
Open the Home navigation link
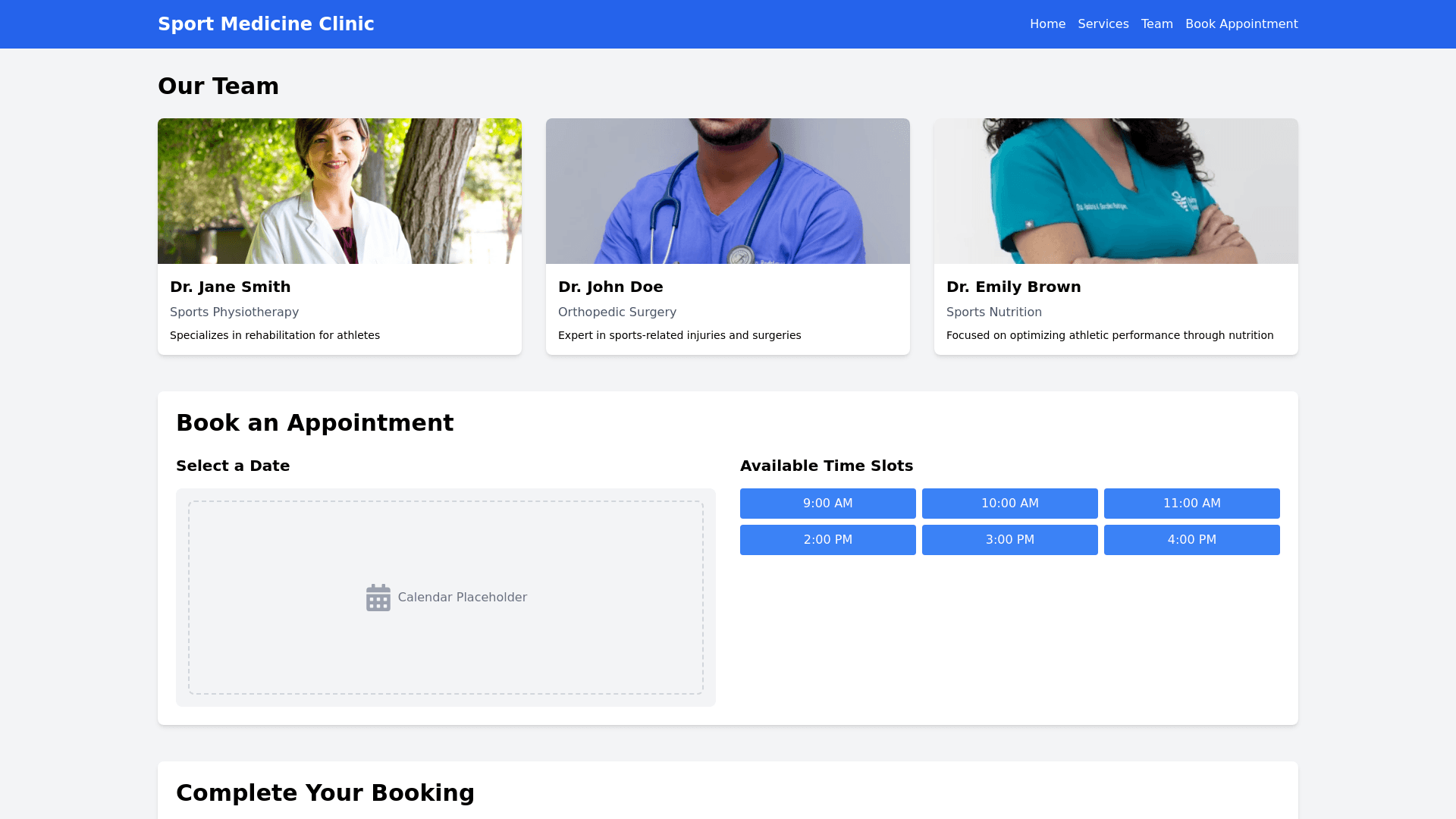1047,24
